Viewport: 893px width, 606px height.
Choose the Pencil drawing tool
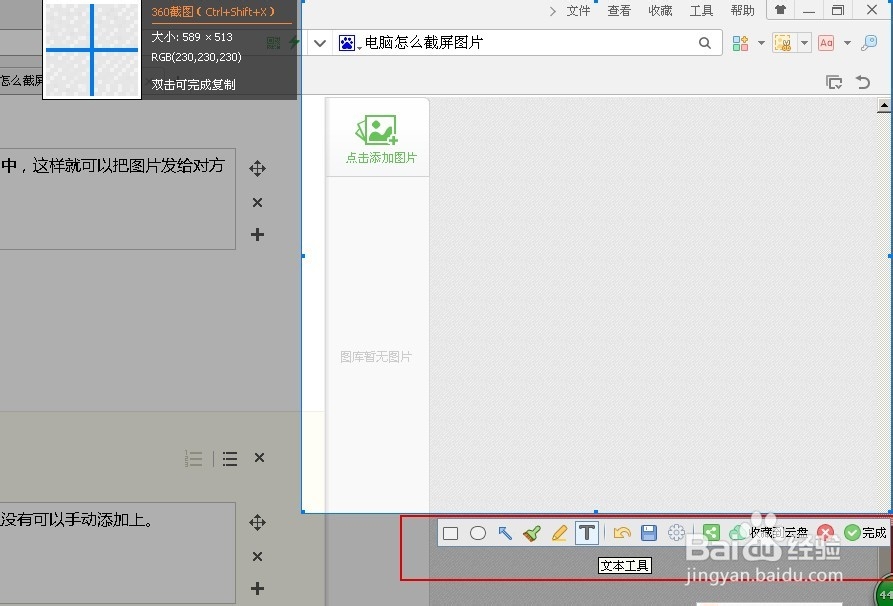tap(558, 533)
